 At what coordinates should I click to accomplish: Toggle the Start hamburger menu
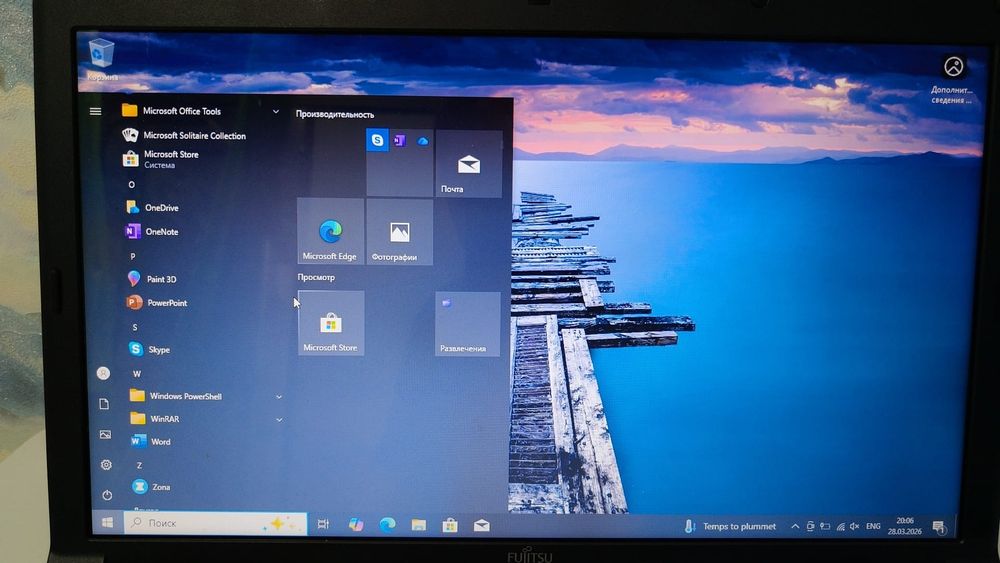96,111
